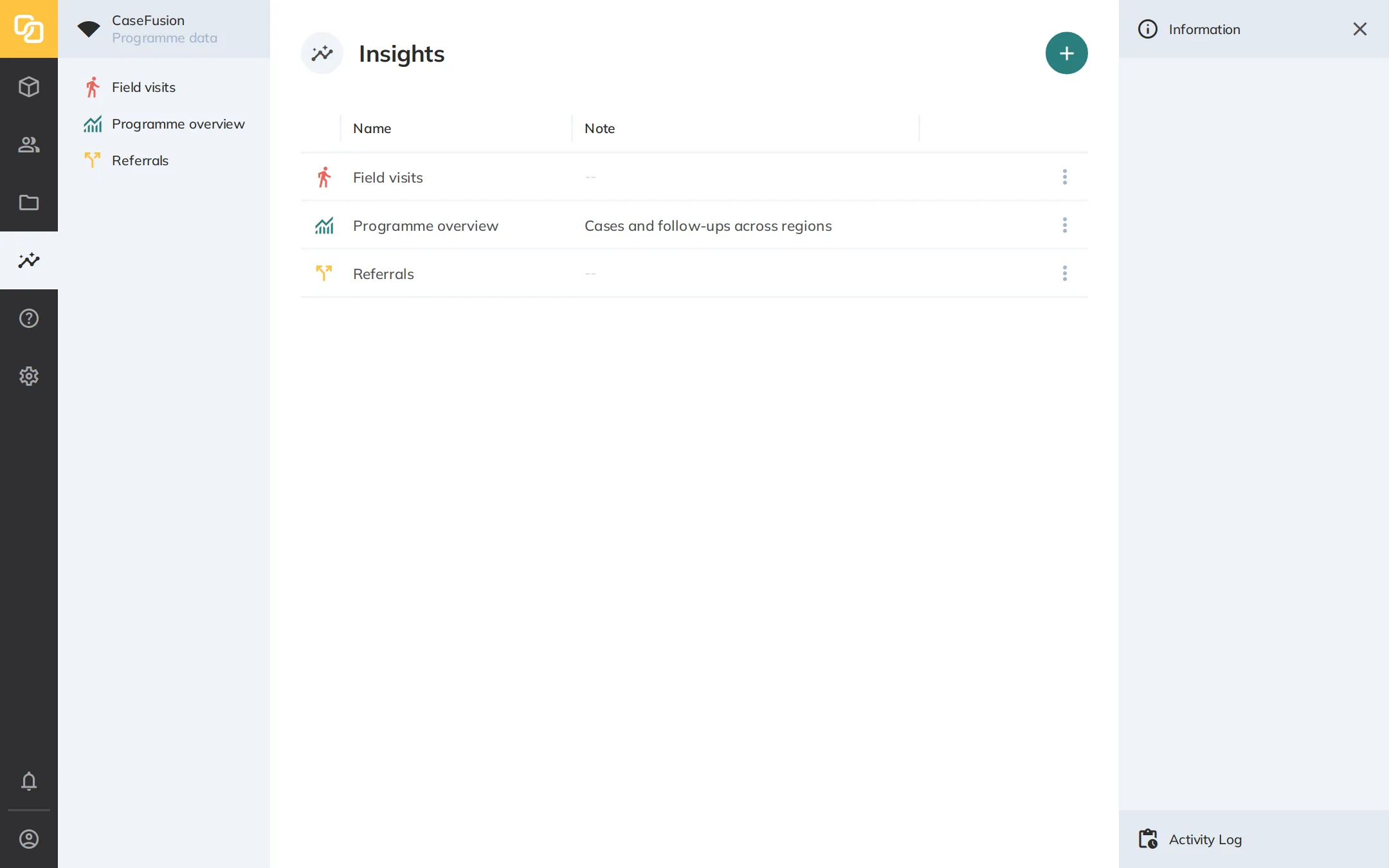Screen dimensions: 1389x868
Task: Click the Referrals row split-arrow icon
Action: click(324, 274)
